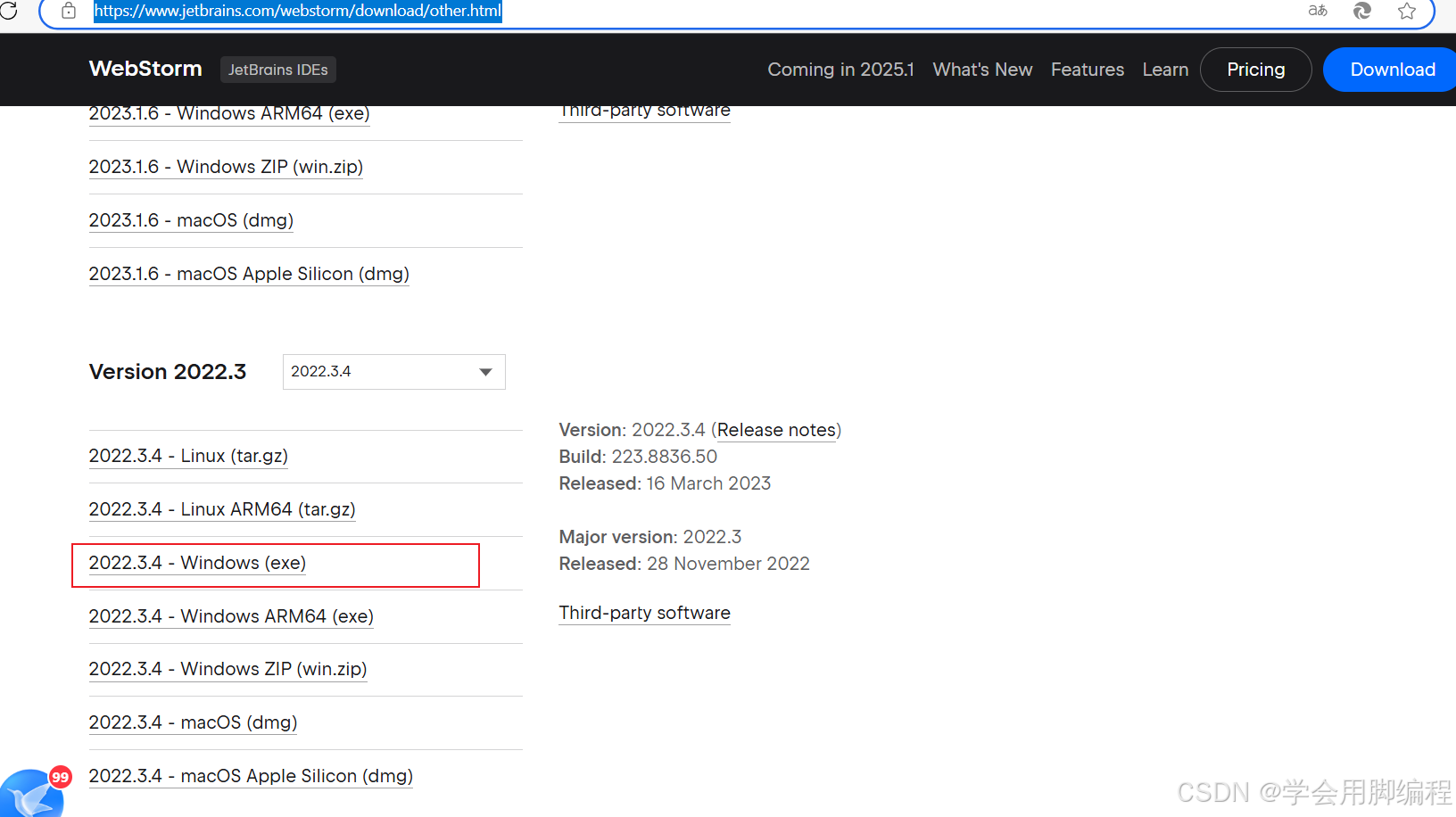Viewport: 1456px width, 817px height.
Task: Open JetBrains IDEs badge
Action: [x=278, y=70]
